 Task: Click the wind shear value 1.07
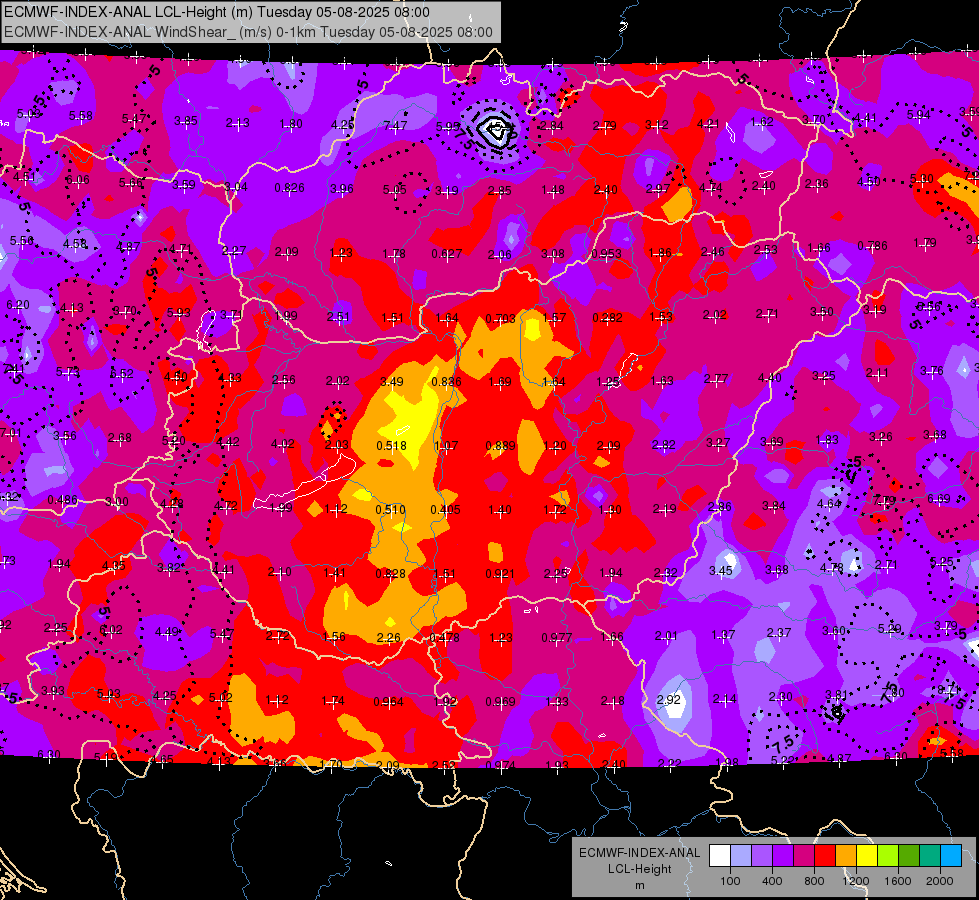click(446, 445)
